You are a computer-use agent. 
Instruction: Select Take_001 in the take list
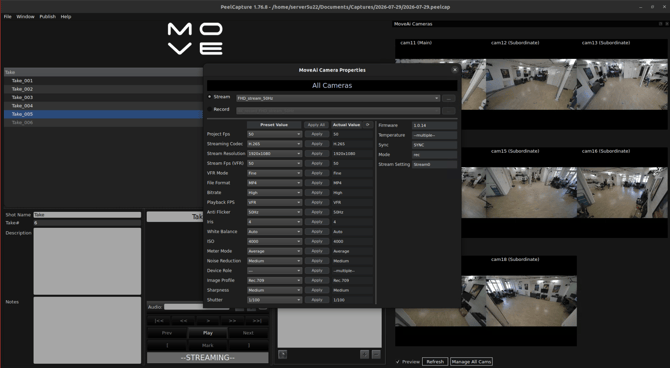point(103,80)
